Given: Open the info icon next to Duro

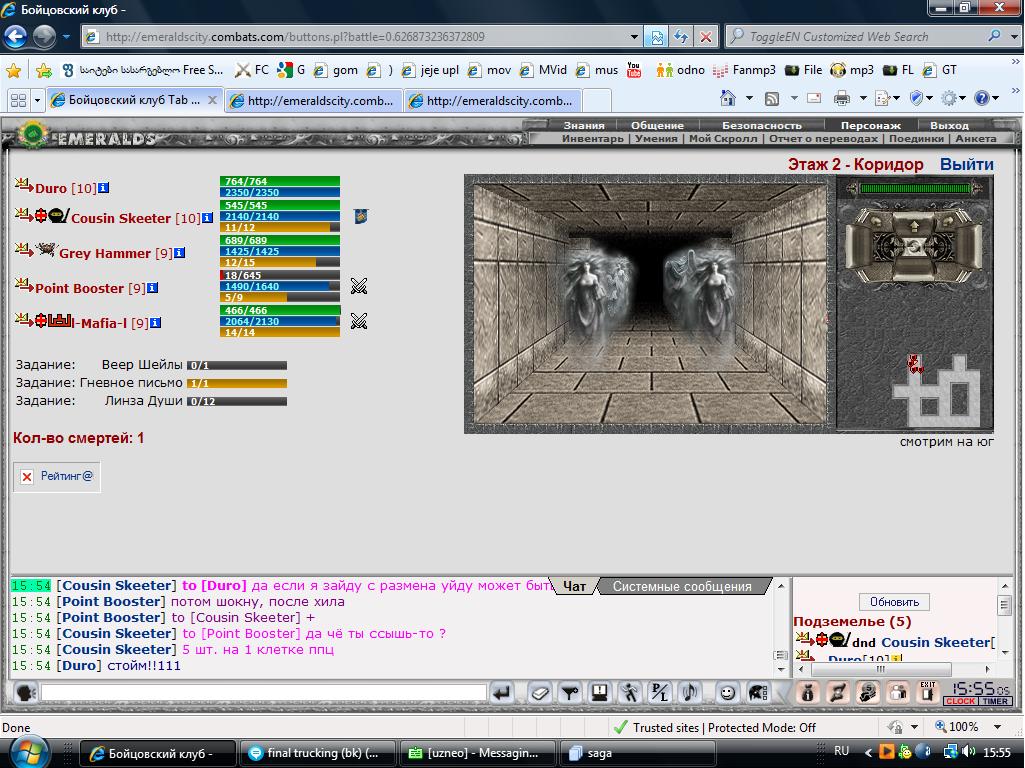Looking at the screenshot, I should 104,188.
